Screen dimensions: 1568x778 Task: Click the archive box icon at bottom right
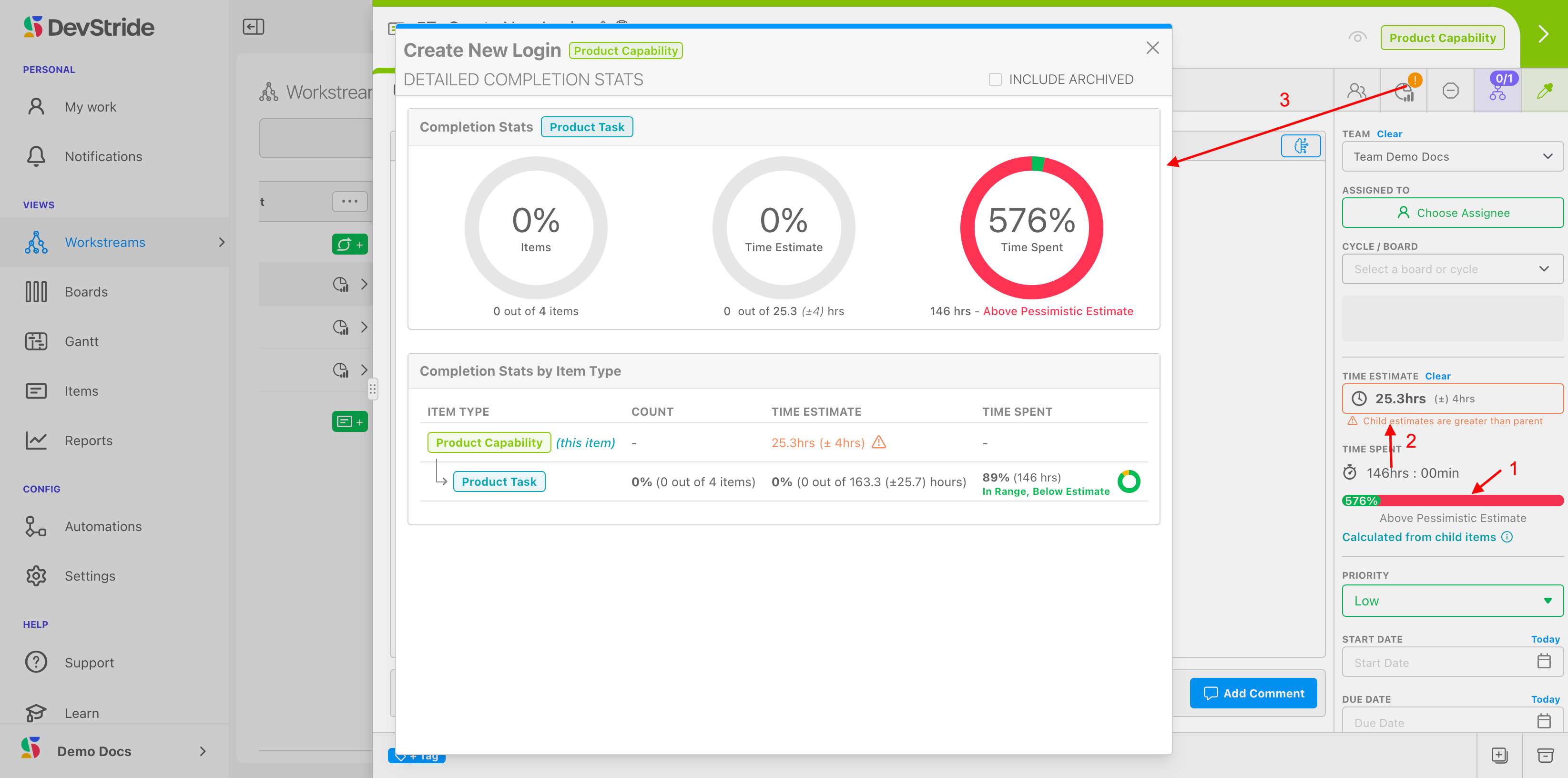tap(1545, 756)
